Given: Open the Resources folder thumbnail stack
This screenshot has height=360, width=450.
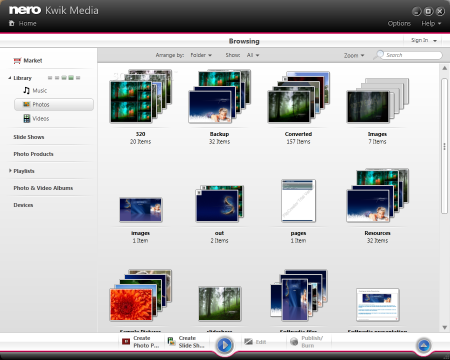Looking at the screenshot, I should point(377,196).
